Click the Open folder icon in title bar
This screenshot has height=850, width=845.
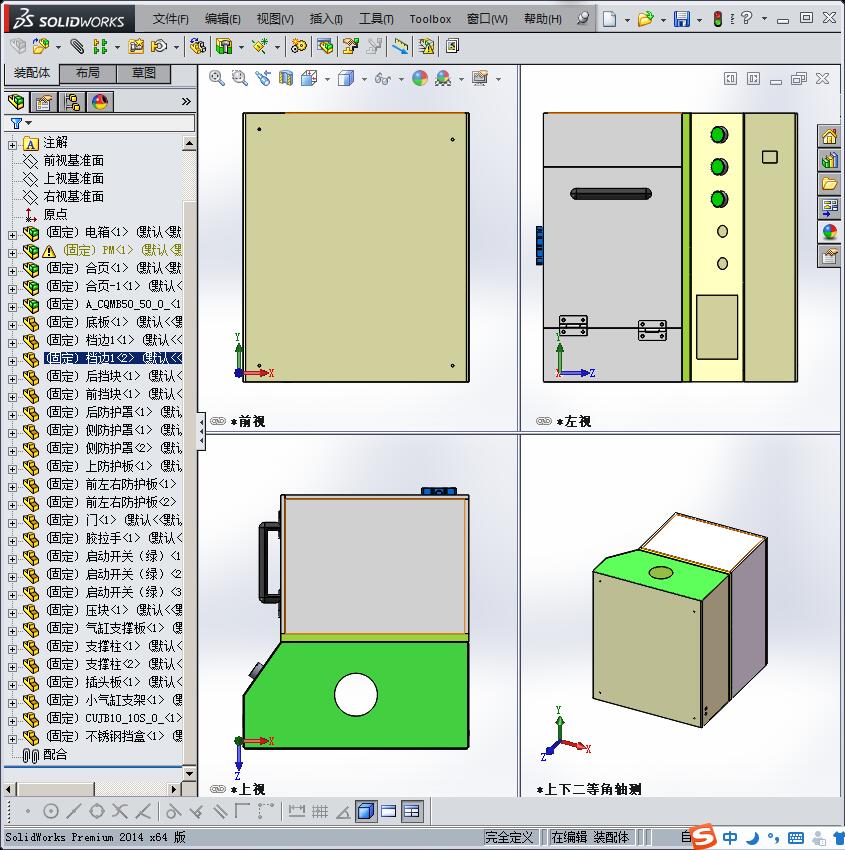coord(645,19)
